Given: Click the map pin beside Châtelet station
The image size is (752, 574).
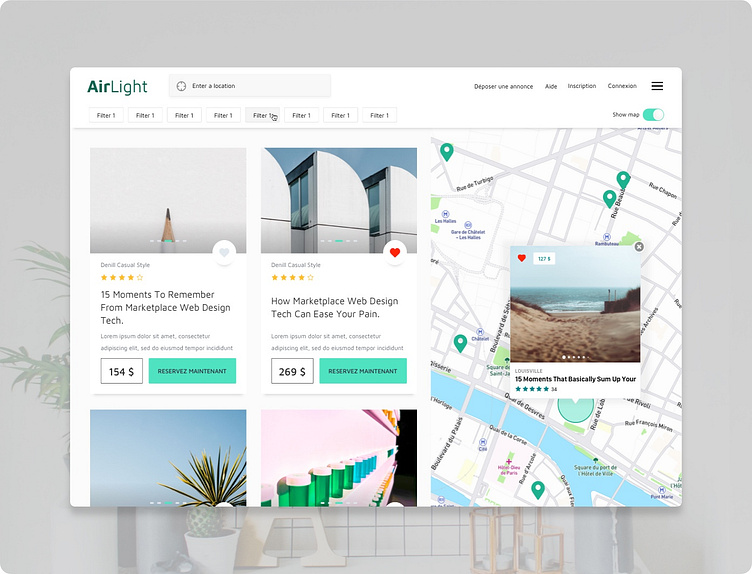Looking at the screenshot, I should (460, 342).
